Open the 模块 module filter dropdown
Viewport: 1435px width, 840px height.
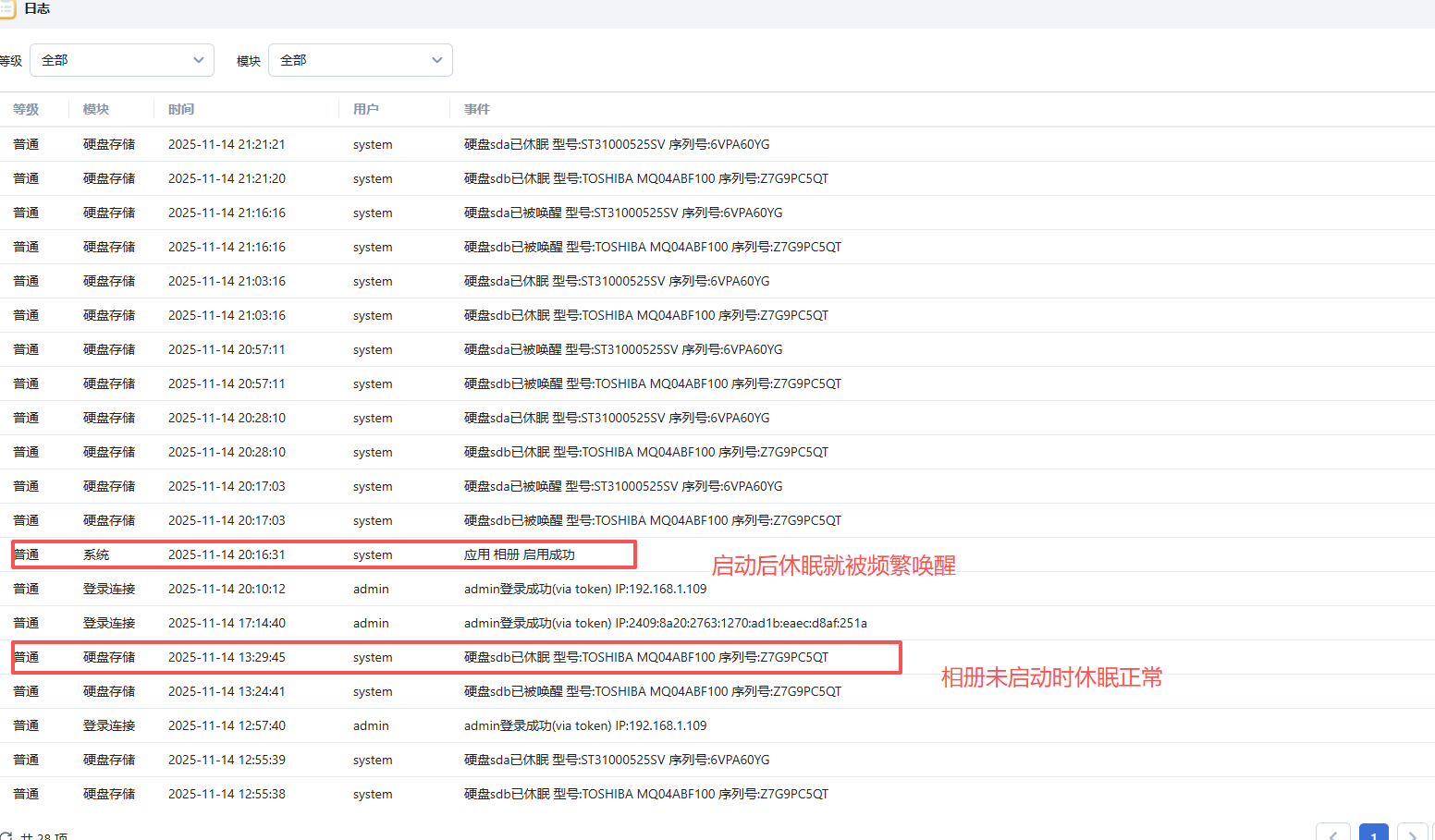tap(361, 60)
